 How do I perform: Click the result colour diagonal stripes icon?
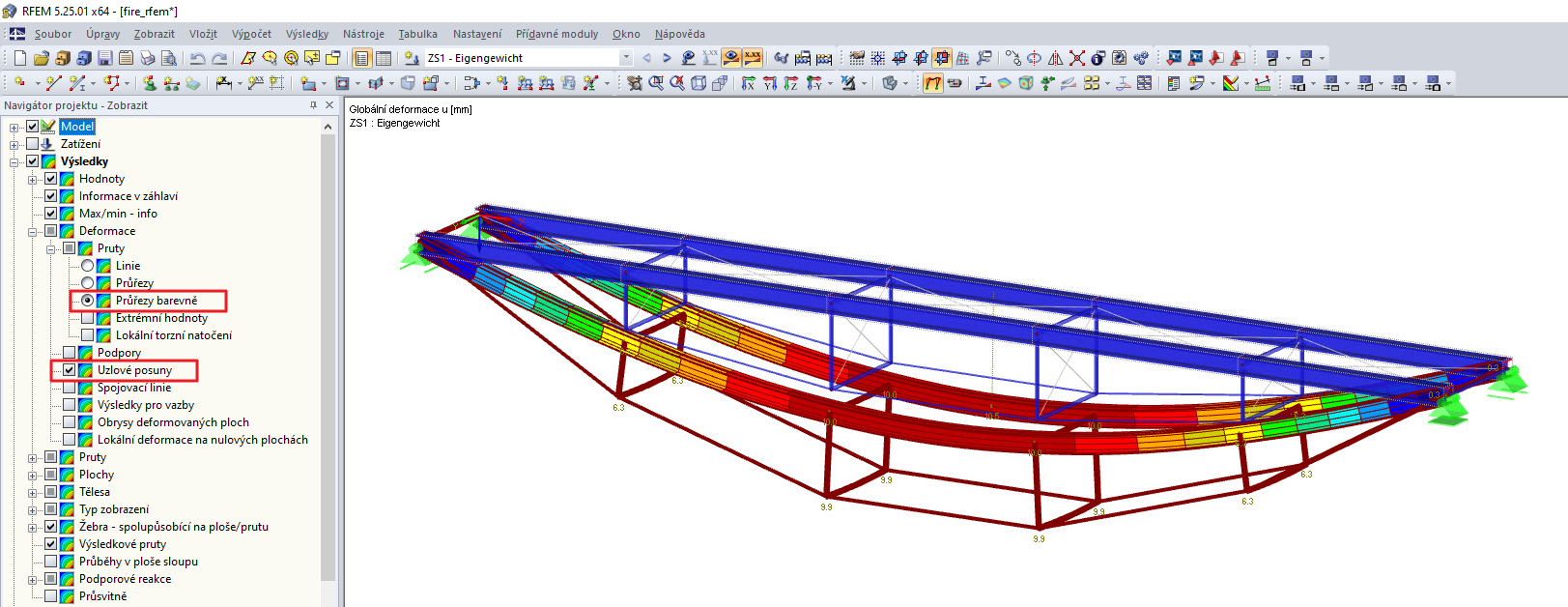1230,83
